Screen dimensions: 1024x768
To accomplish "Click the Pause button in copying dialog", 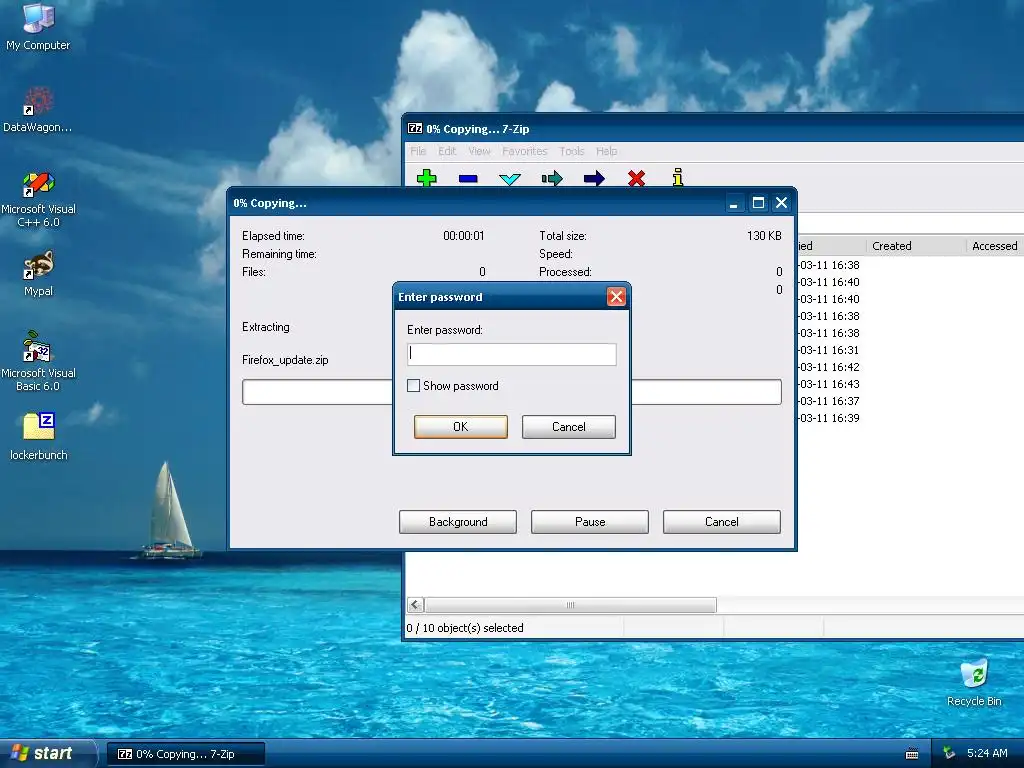I will pyautogui.click(x=590, y=522).
